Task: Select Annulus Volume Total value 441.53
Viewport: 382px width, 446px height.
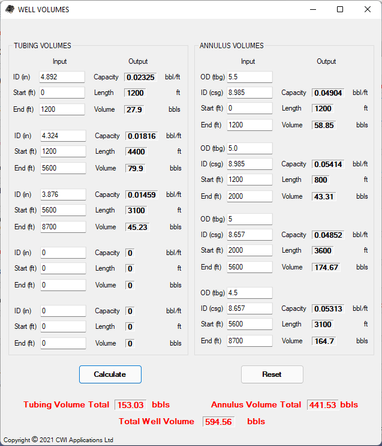Action: tap(322, 405)
